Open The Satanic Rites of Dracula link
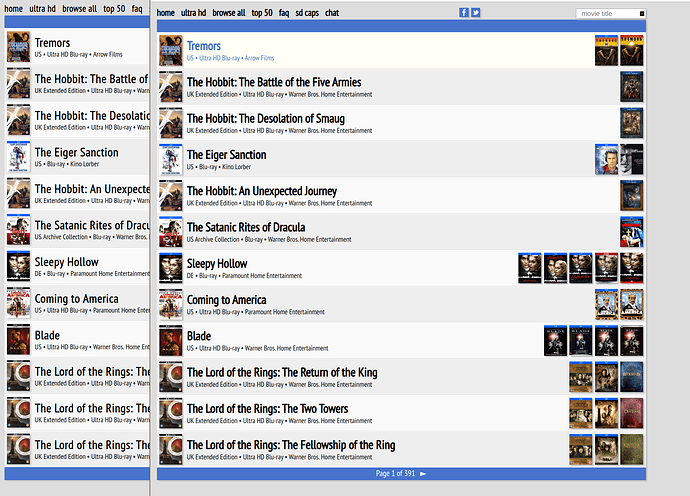This screenshot has width=690, height=496. point(246,227)
